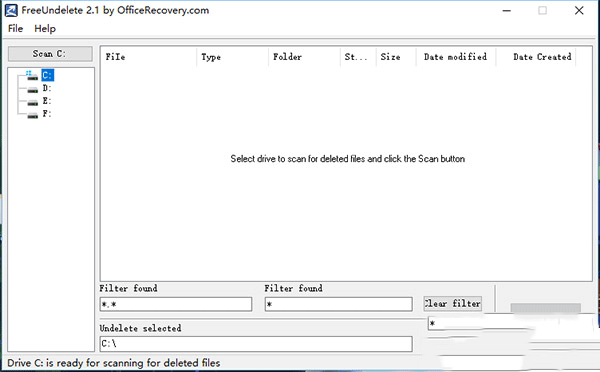Click the C: drive icon in tree

point(32,75)
